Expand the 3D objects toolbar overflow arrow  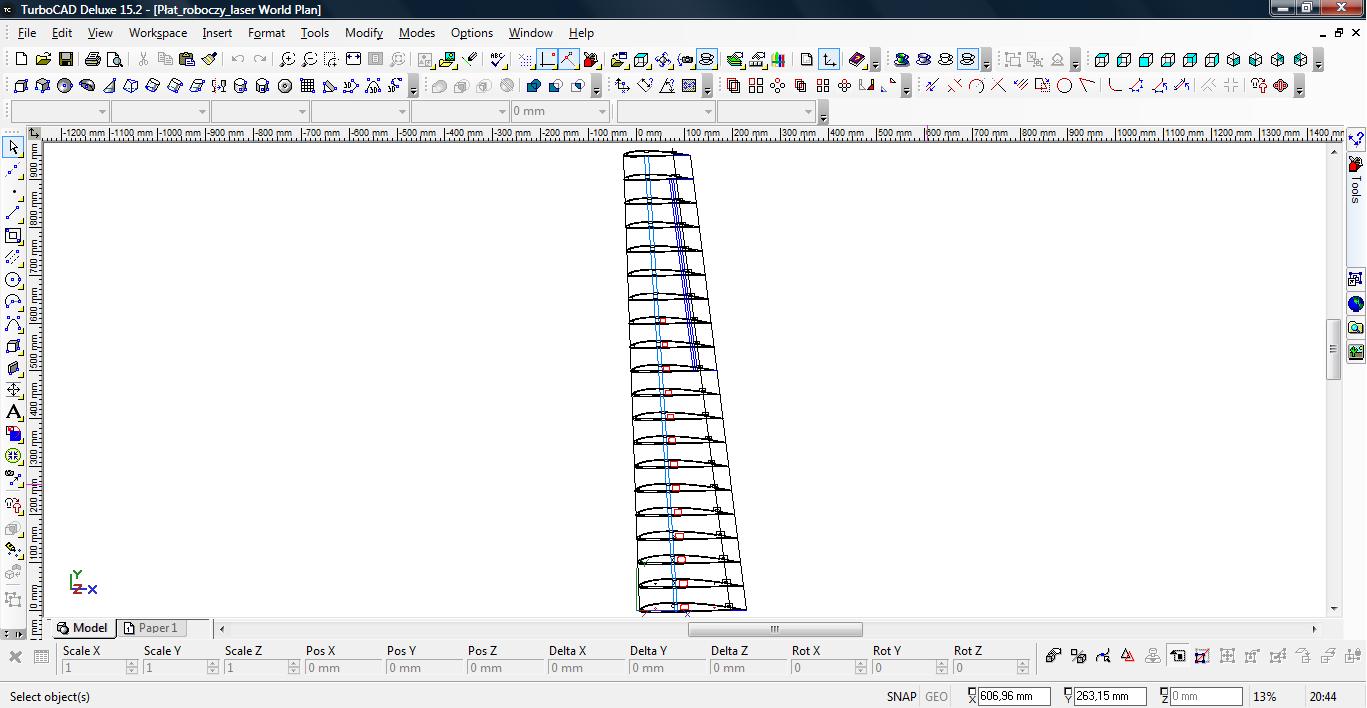412,88
